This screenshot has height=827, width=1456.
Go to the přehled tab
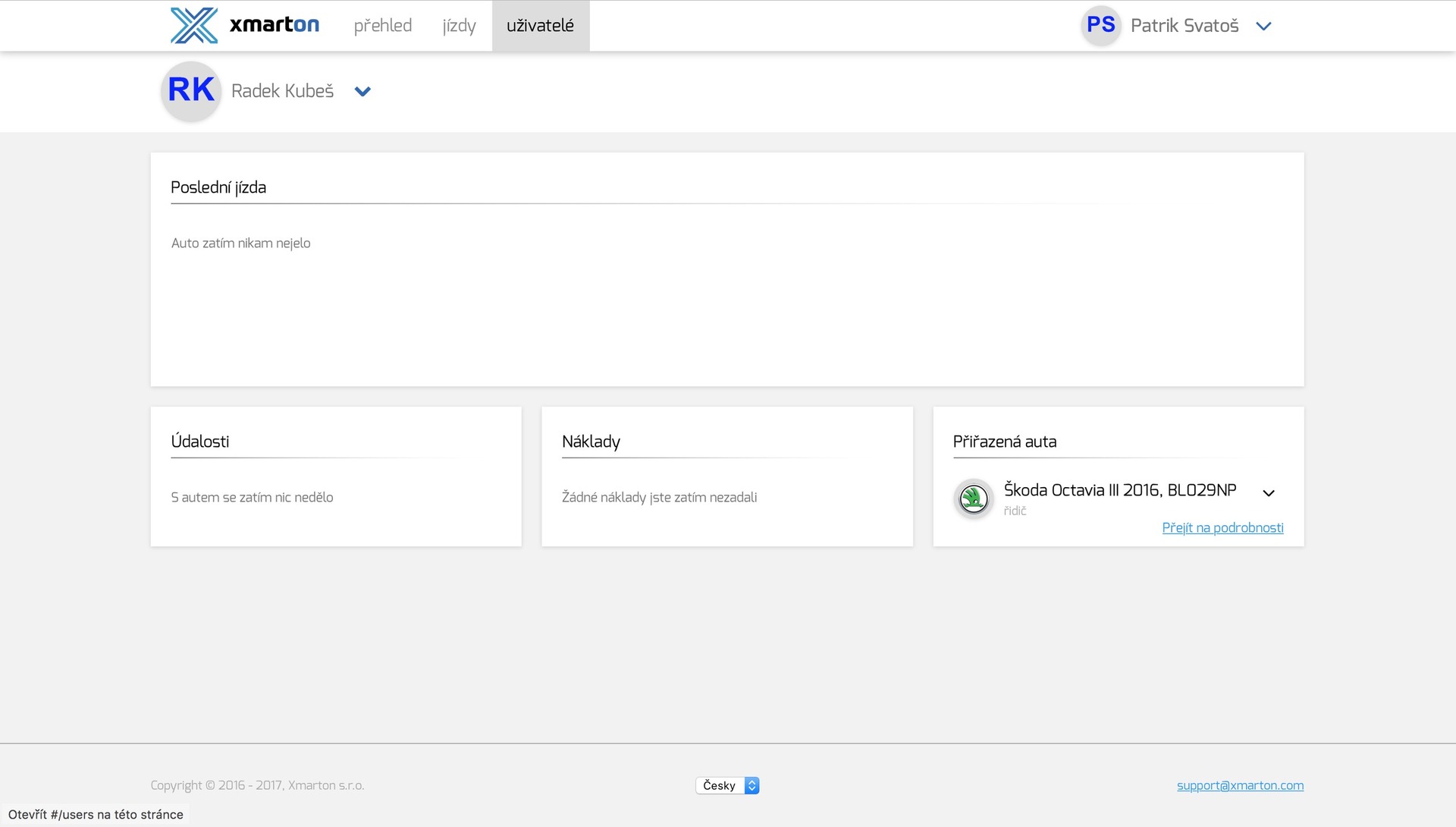click(382, 26)
